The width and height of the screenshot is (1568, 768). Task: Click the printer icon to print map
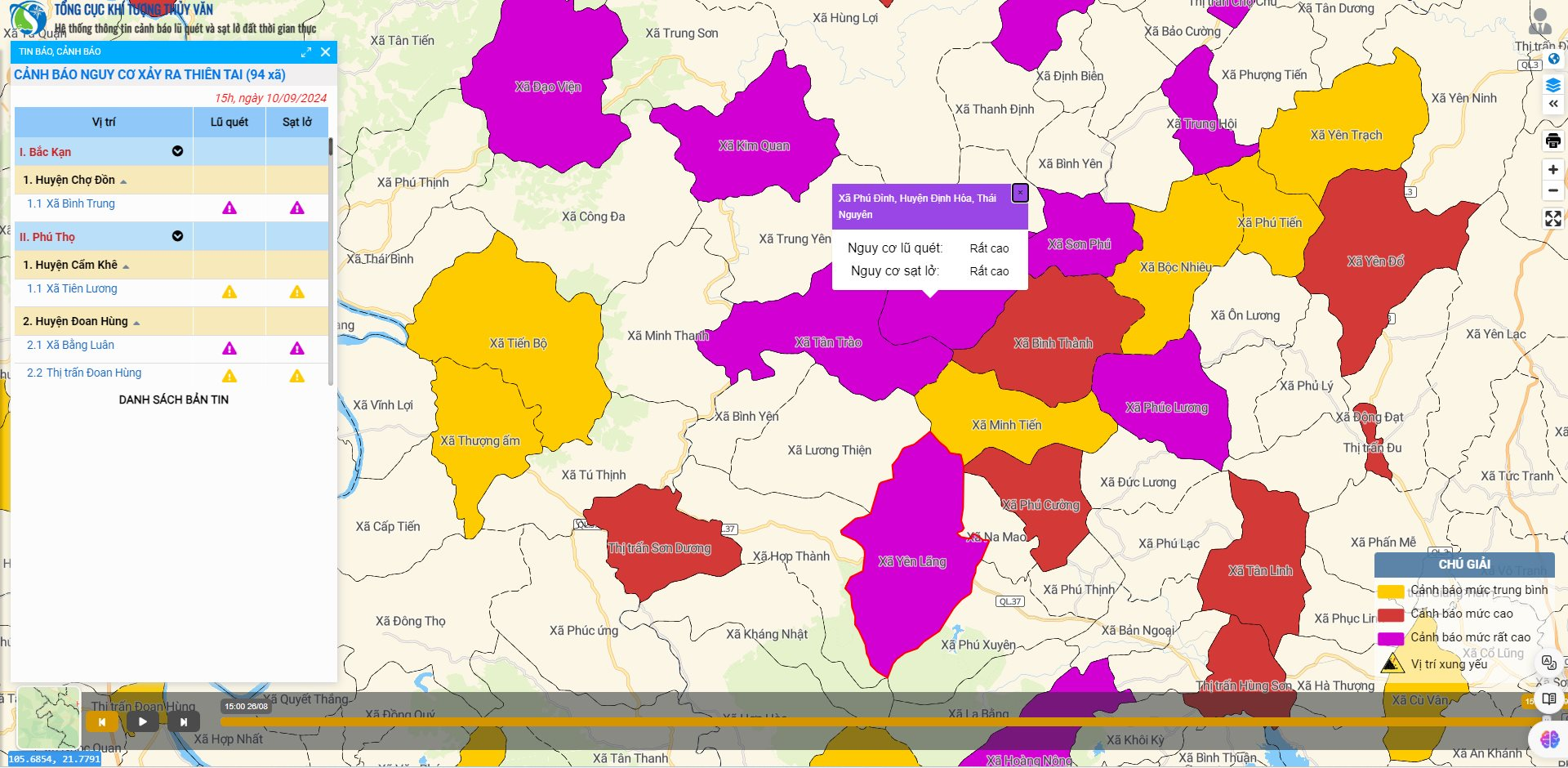1552,141
